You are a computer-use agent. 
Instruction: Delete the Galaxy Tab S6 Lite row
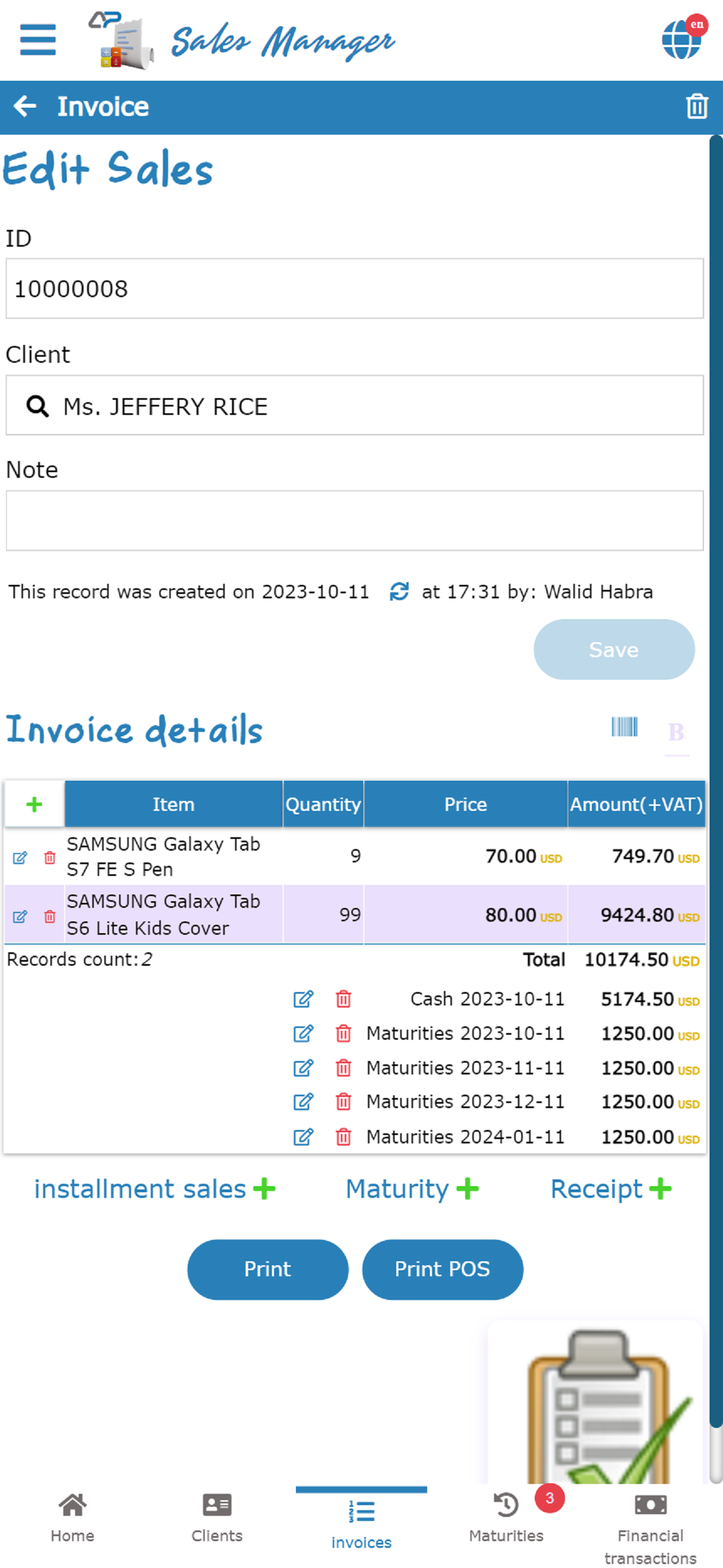click(50, 915)
